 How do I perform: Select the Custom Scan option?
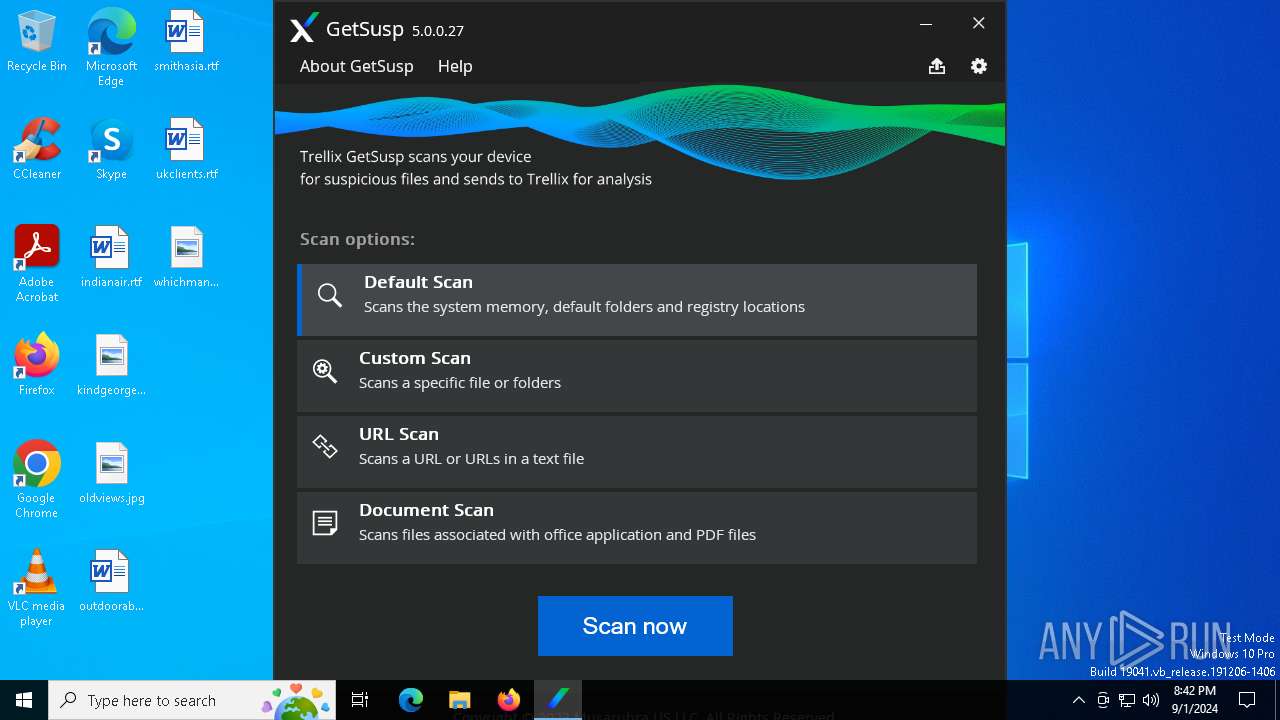click(637, 375)
